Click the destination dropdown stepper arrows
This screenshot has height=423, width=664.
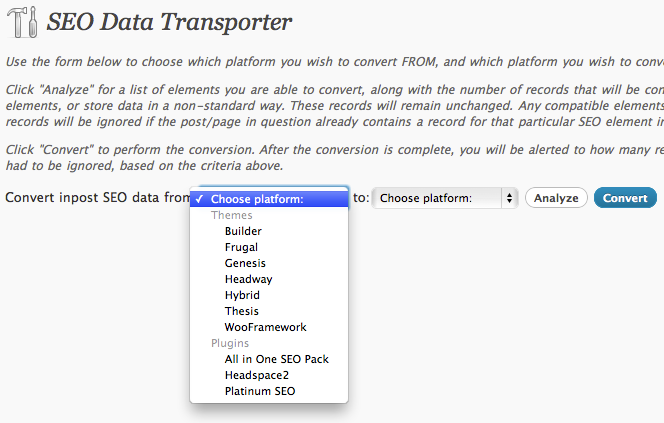point(510,198)
